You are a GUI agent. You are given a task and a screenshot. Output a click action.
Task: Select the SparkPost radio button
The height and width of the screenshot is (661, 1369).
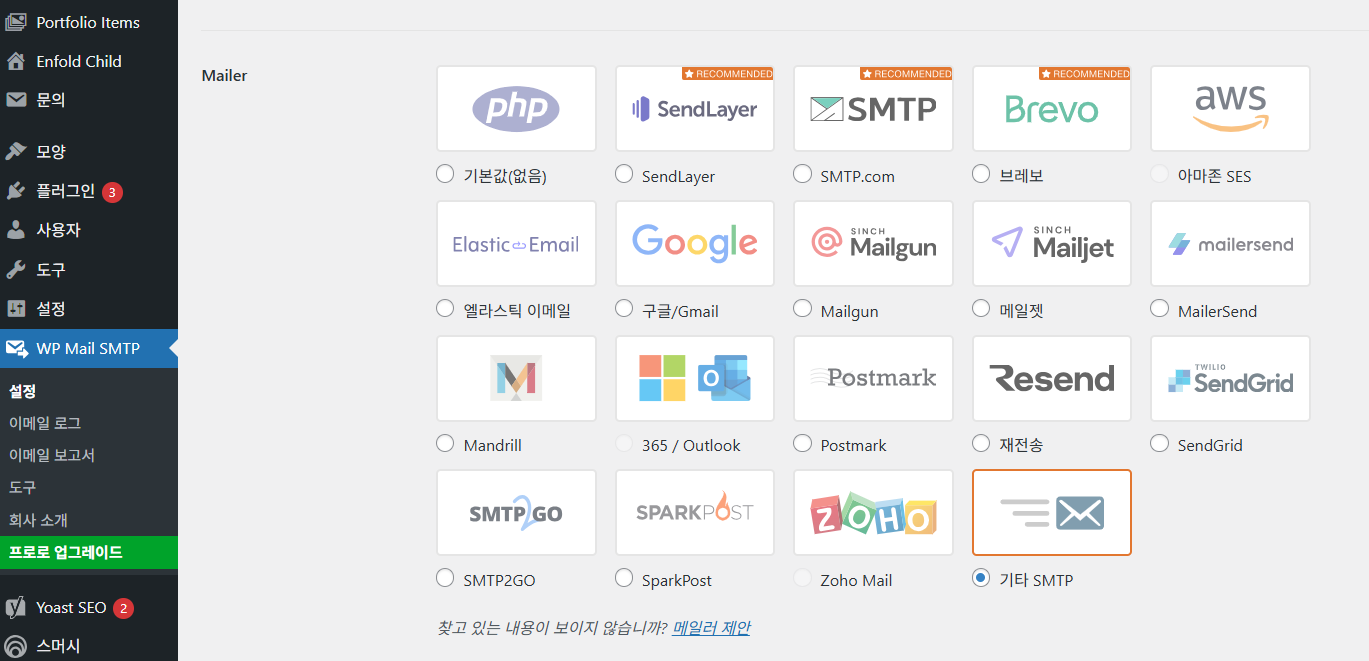pyautogui.click(x=624, y=578)
